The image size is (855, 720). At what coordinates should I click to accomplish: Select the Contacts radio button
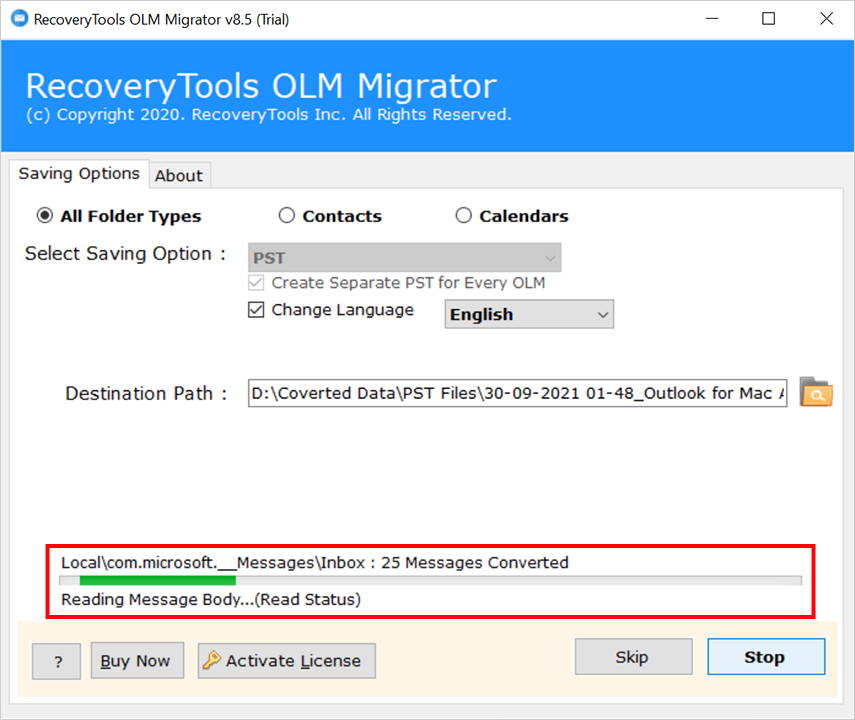(287, 215)
